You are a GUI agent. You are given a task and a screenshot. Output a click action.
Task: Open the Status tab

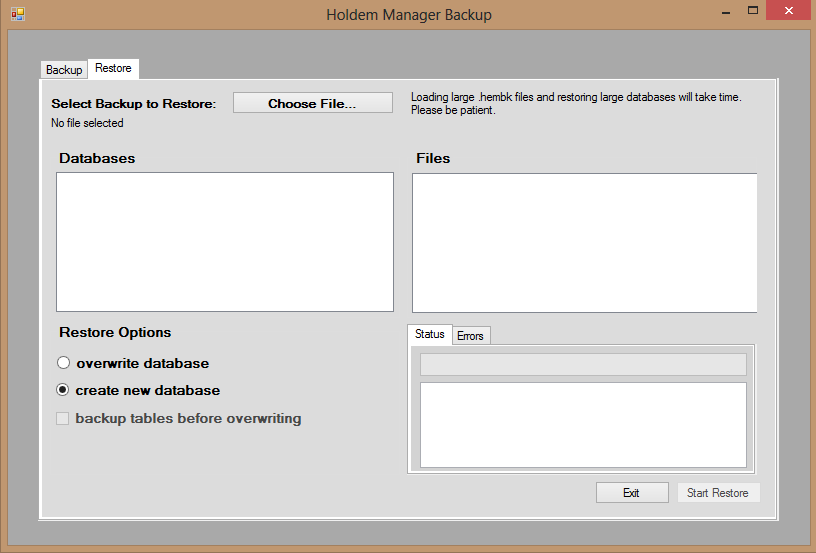[x=430, y=334]
